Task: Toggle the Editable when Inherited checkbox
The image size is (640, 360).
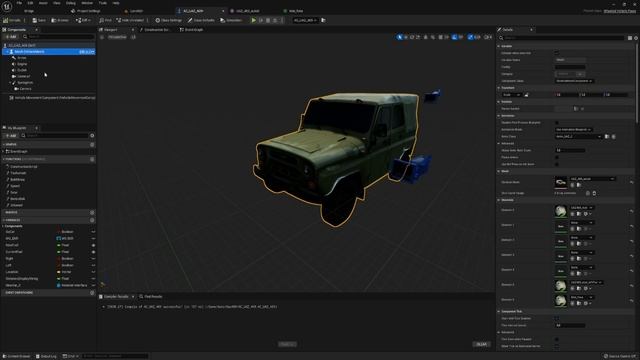Action: click(x=557, y=53)
